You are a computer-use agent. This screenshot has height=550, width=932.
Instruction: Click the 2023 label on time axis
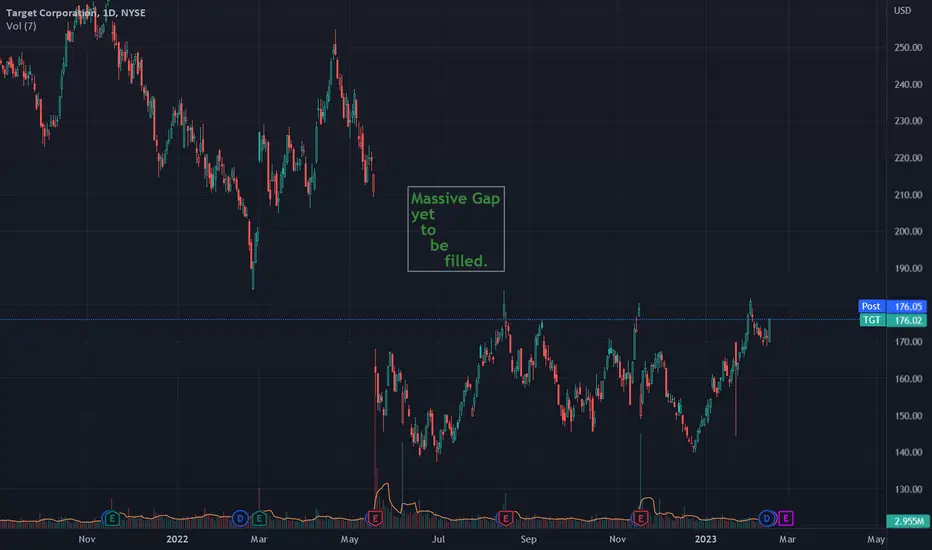pyautogui.click(x=706, y=539)
